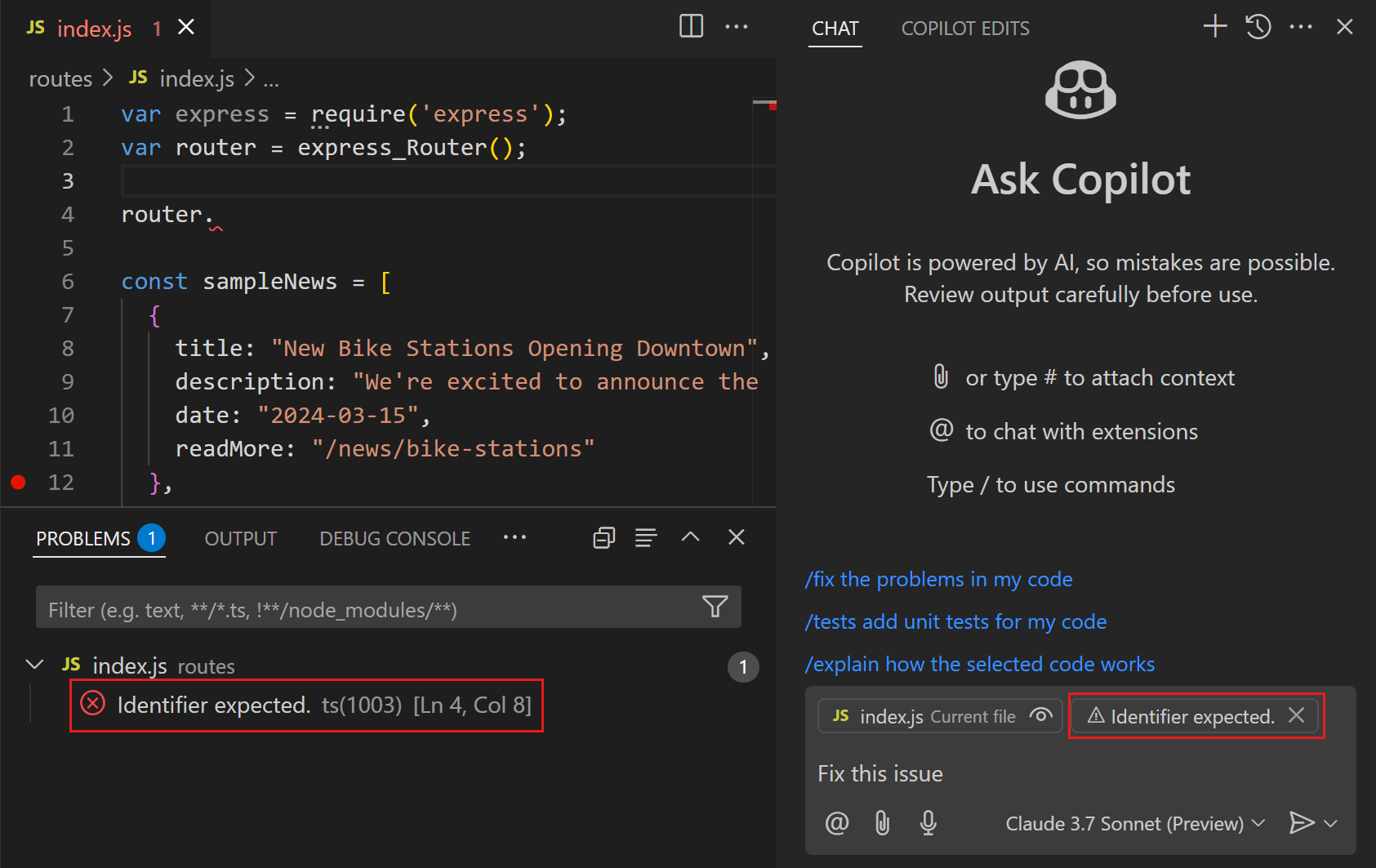This screenshot has height=868, width=1376.
Task: Toggle current file context eye icon
Action: (x=1040, y=715)
